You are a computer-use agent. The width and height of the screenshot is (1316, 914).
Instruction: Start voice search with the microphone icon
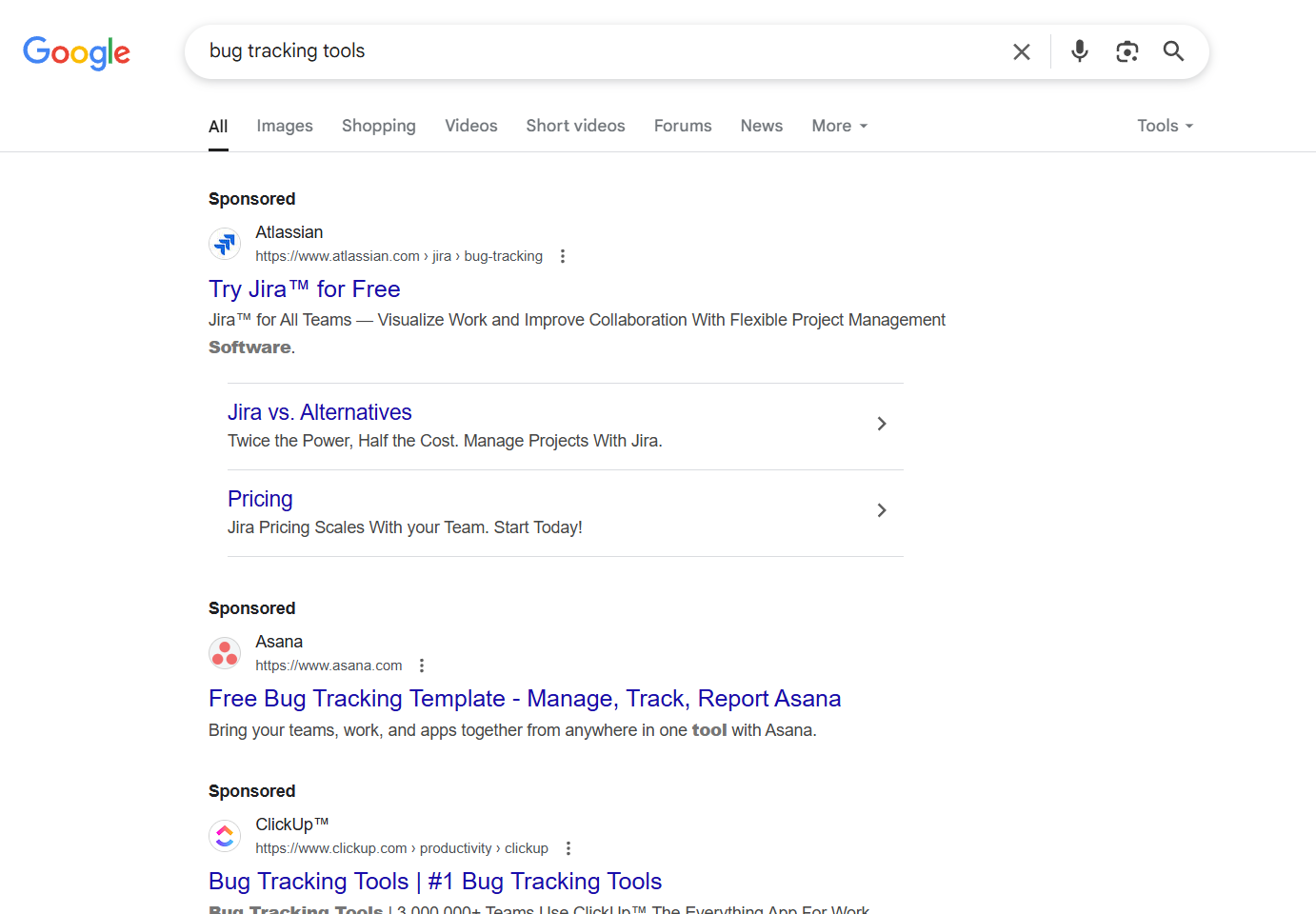coord(1079,51)
